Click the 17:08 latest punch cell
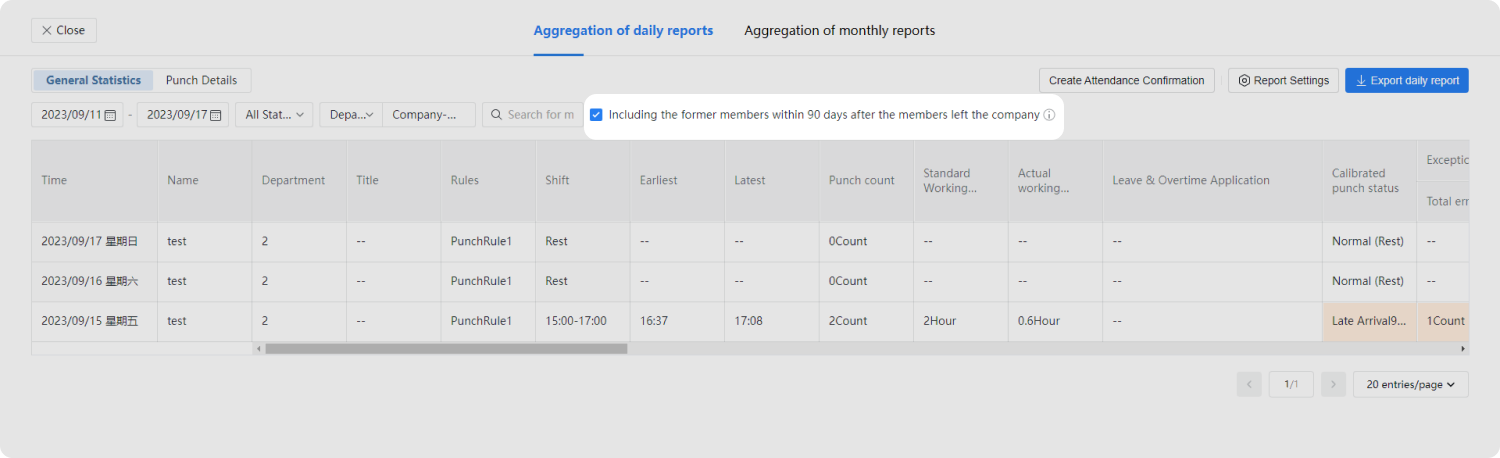Screen dimensions: 1500x458 771,322
